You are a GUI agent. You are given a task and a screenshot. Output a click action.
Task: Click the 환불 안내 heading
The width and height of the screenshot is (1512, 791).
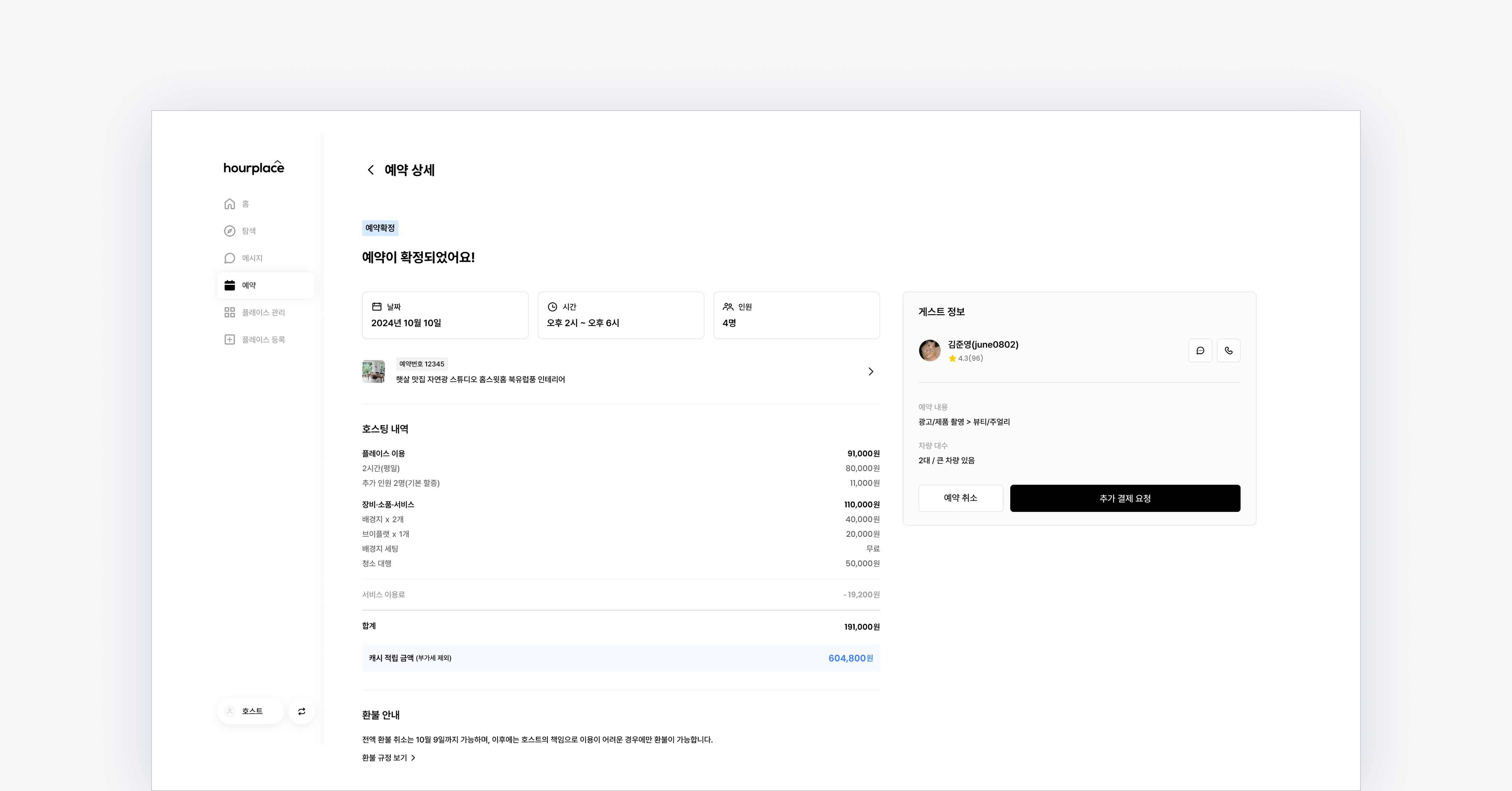381,715
